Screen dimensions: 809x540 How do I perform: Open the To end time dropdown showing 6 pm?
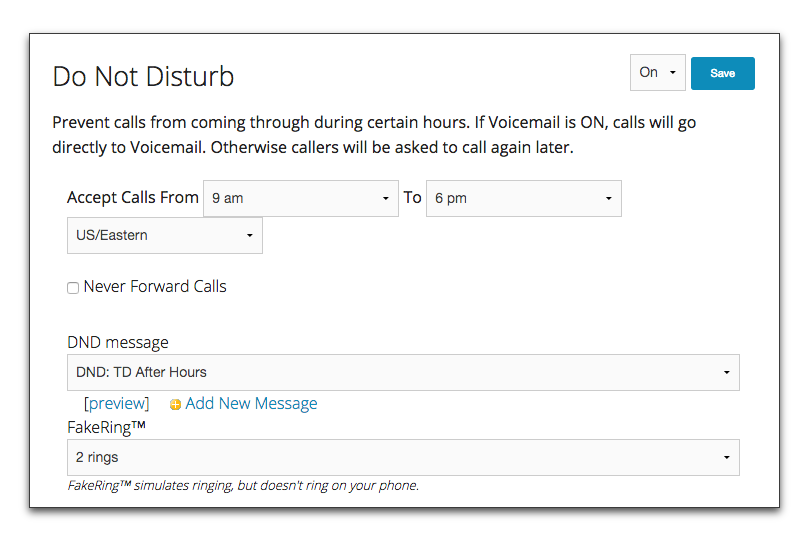click(524, 199)
